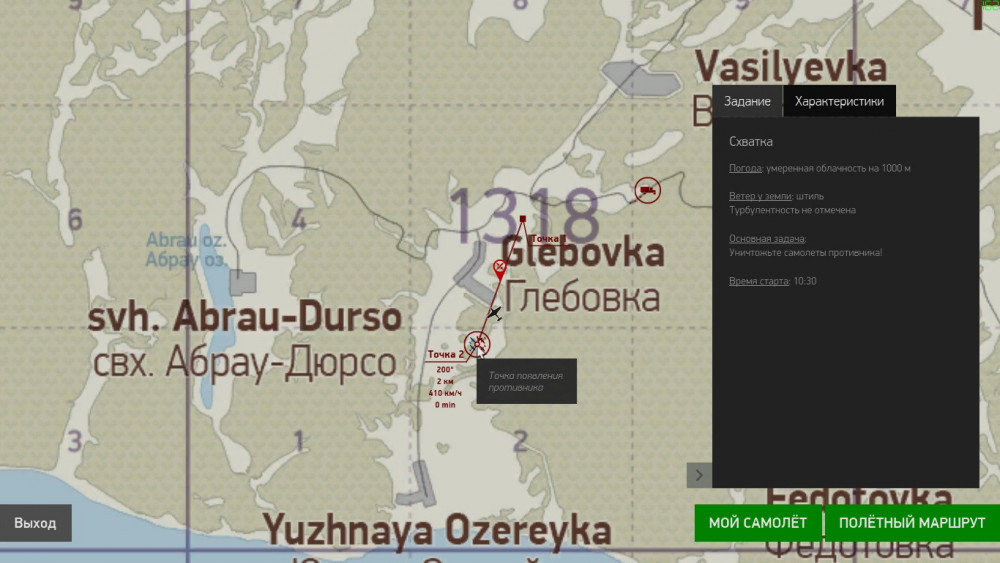
Task: Open the Характеристики tab
Action: coord(839,101)
